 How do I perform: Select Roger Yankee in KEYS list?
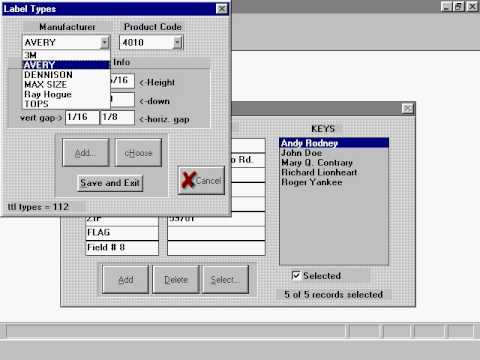click(x=334, y=182)
